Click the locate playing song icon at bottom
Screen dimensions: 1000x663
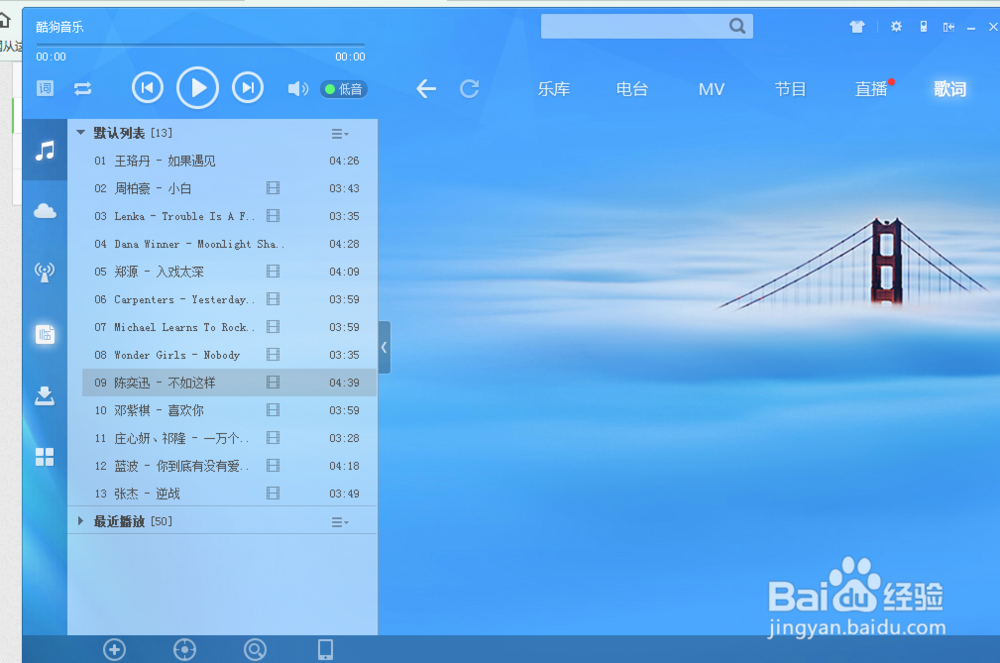(185, 649)
